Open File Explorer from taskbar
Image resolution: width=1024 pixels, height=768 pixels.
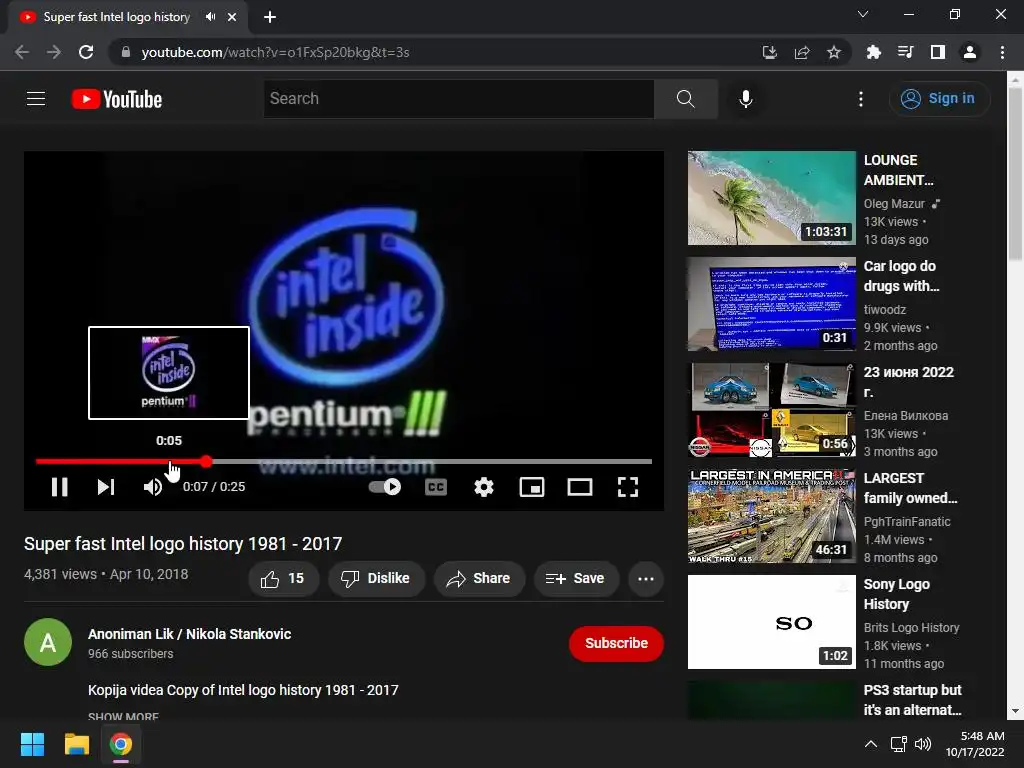[76, 744]
